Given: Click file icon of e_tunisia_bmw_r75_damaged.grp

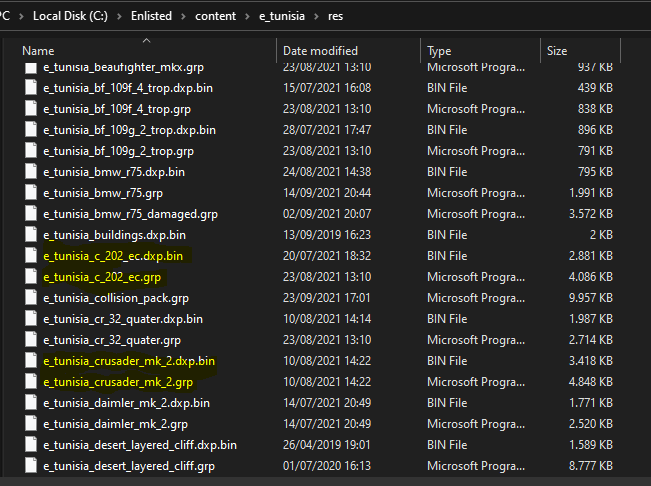Looking at the screenshot, I should 31,214.
